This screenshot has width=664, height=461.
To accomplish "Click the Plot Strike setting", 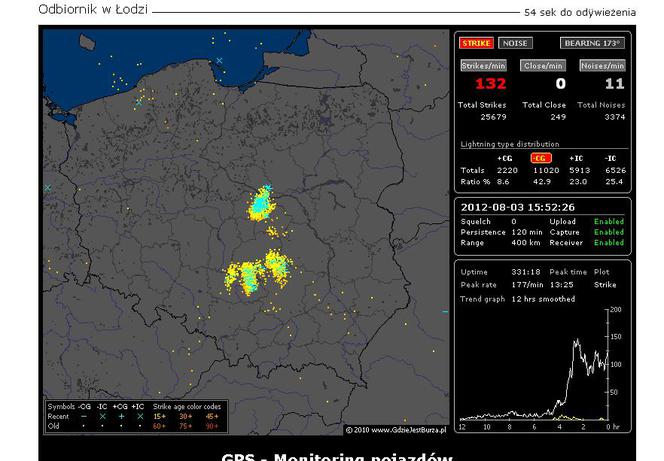I will [x=605, y=285].
